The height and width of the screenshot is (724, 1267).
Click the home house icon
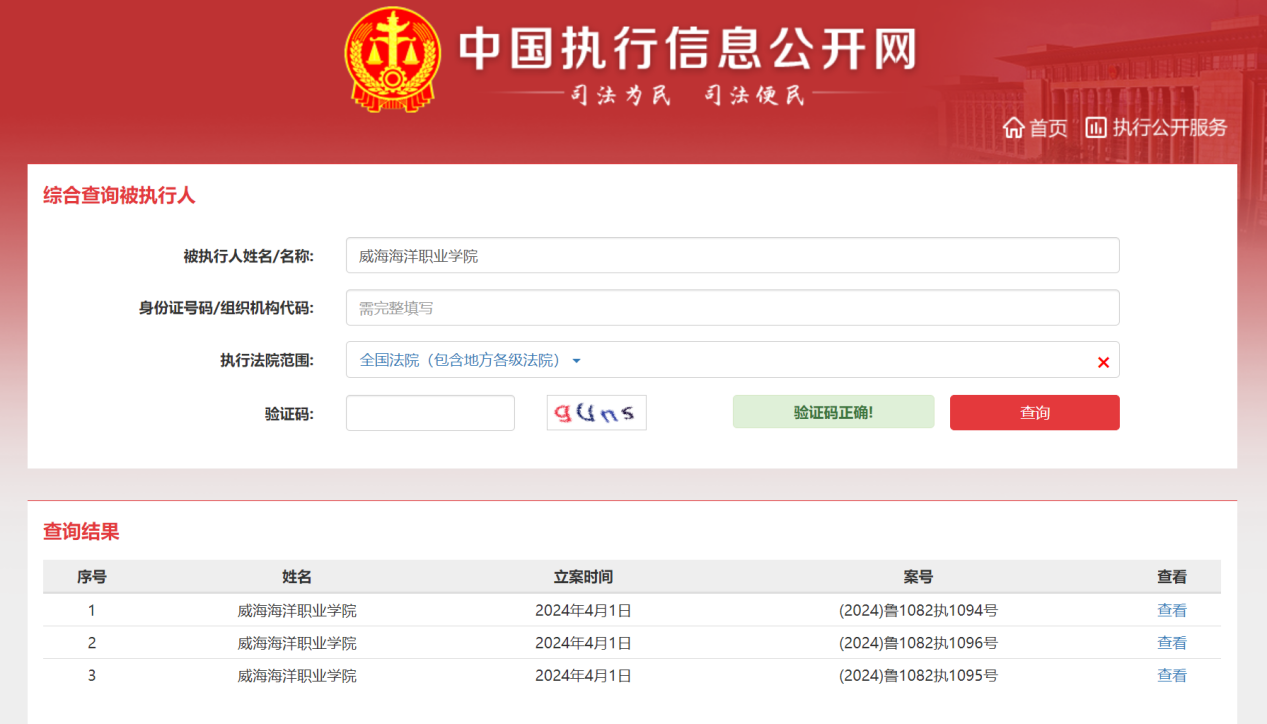click(1013, 128)
